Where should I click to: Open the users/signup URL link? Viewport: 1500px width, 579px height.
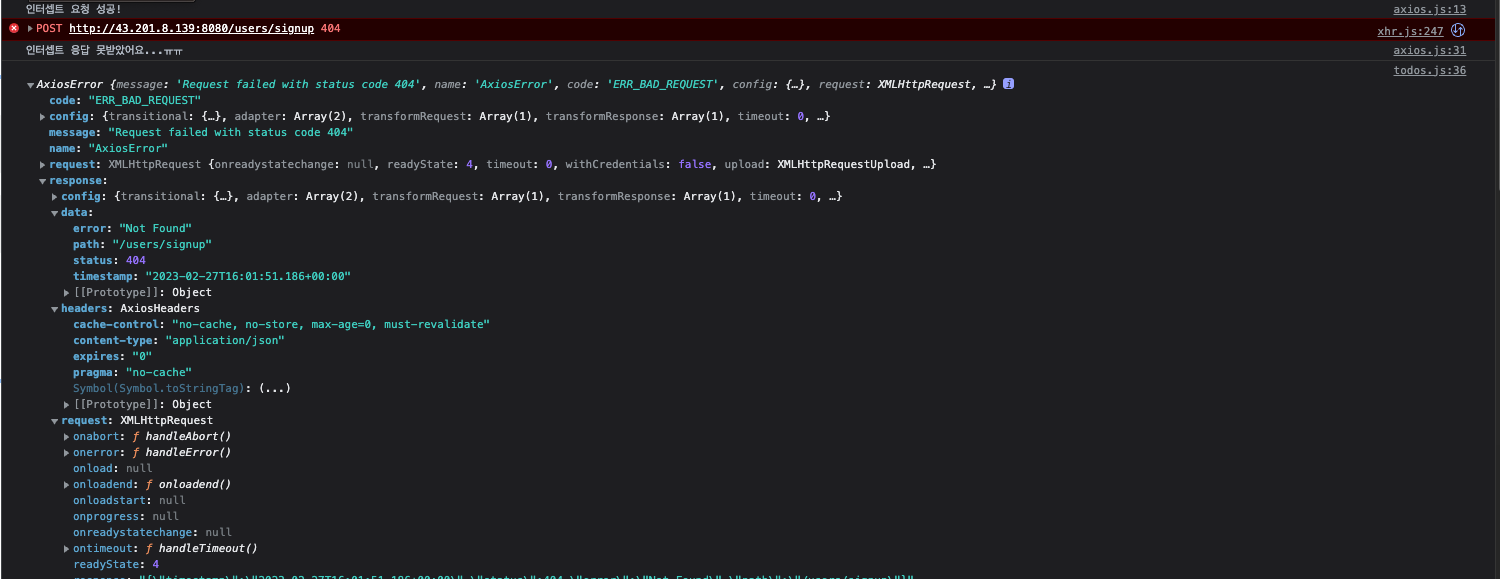191,28
